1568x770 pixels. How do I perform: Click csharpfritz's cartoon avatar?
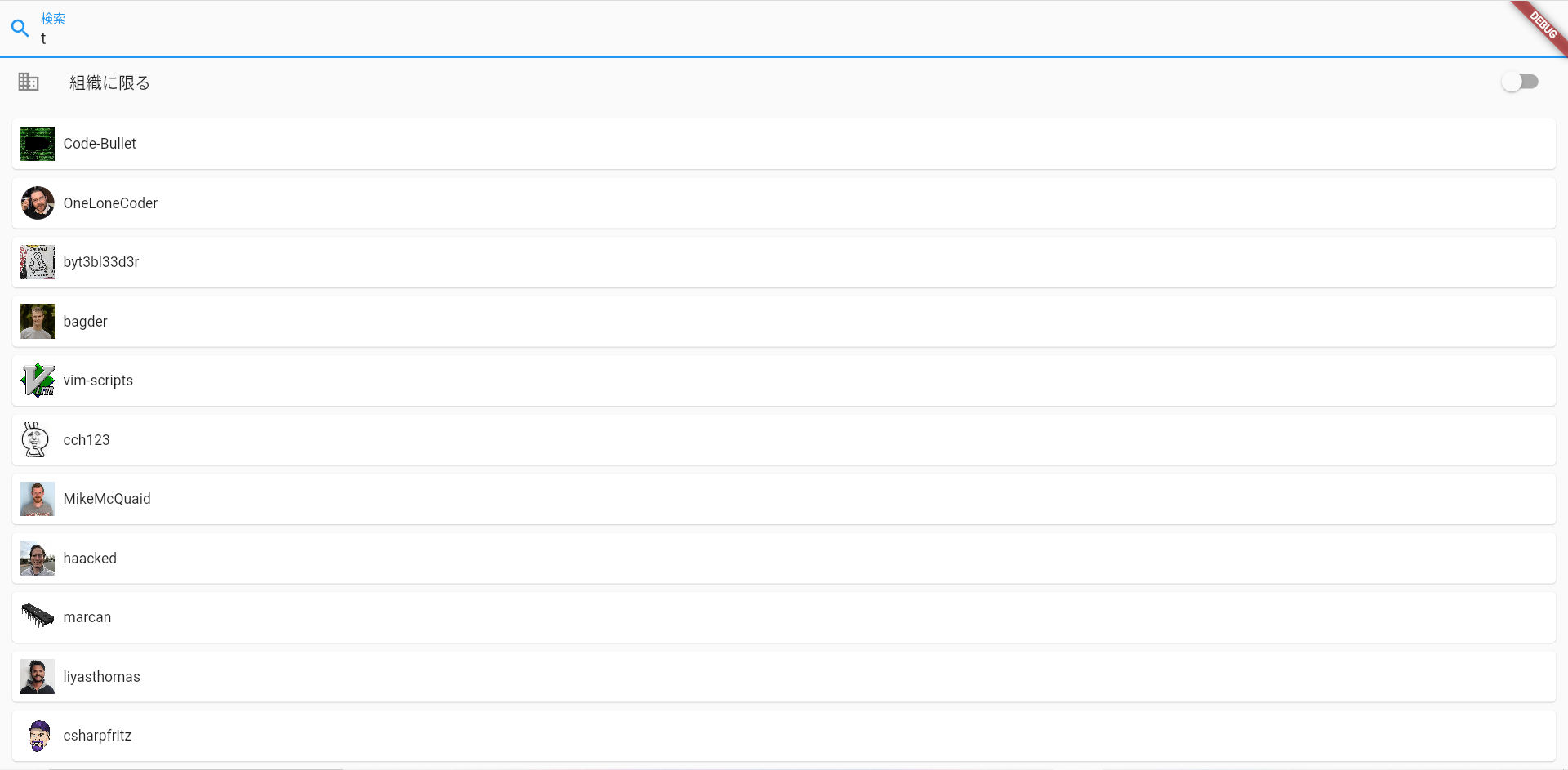point(38,736)
